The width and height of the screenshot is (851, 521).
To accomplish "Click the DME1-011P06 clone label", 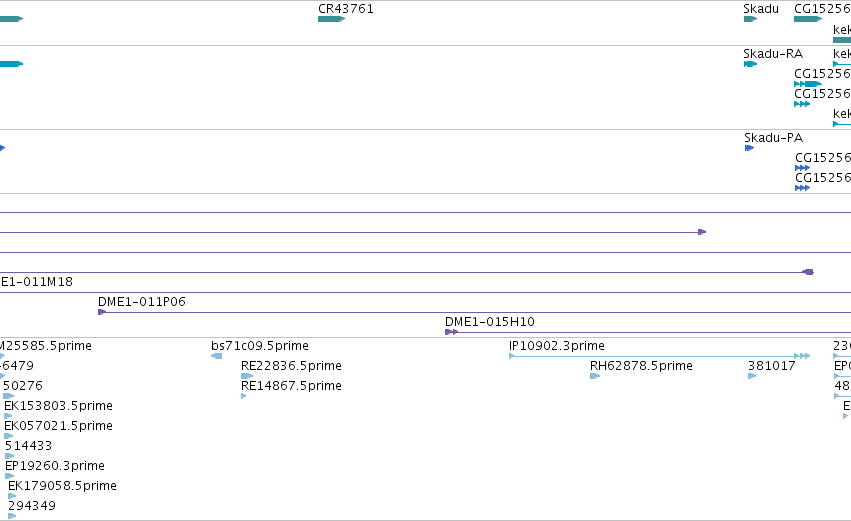I will [x=142, y=302].
